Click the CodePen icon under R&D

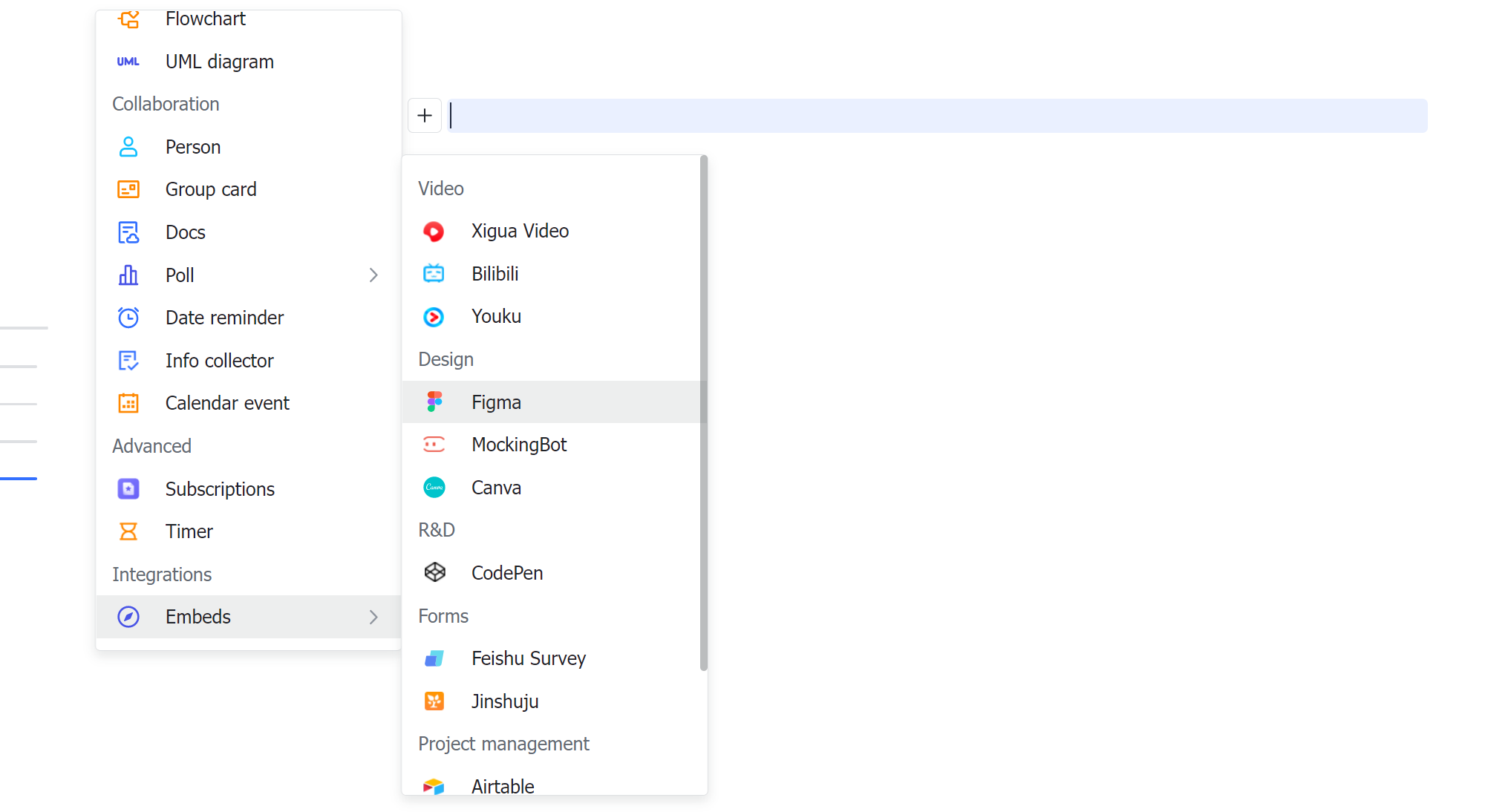(x=434, y=572)
